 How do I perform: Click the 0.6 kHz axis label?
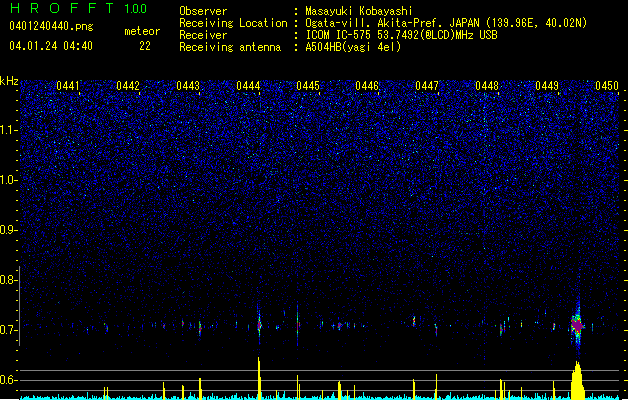pyautogui.click(x=9, y=380)
